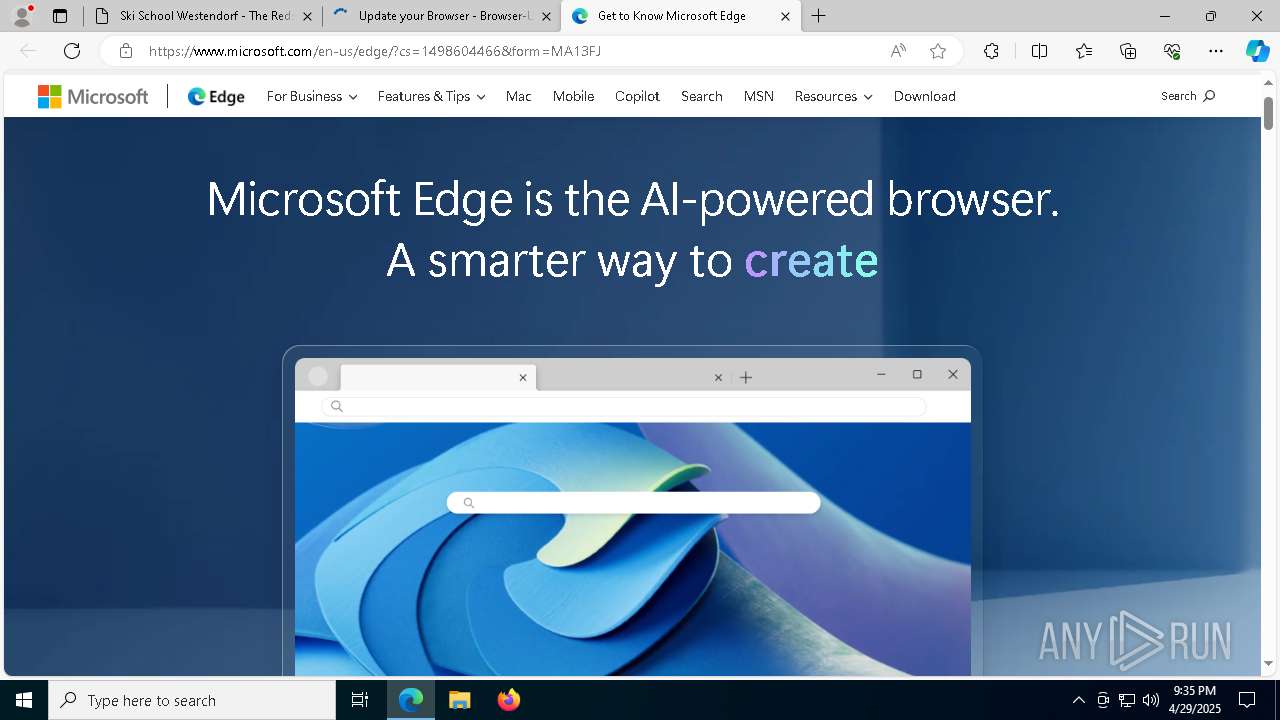Open Firefox from taskbar
The width and height of the screenshot is (1280, 720).
pos(509,700)
